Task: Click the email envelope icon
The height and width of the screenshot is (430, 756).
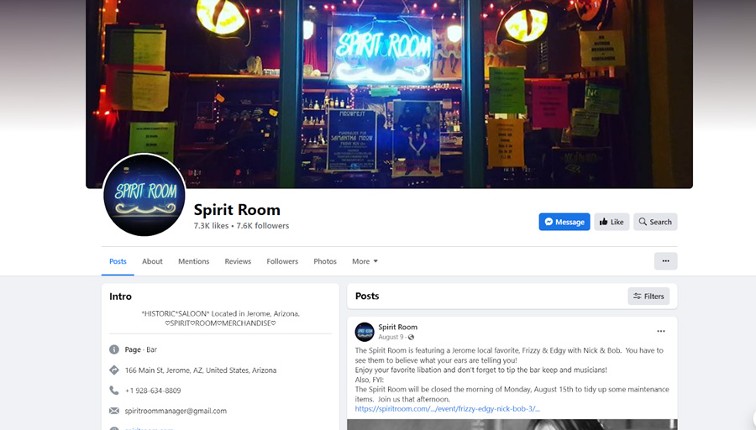Action: point(114,411)
